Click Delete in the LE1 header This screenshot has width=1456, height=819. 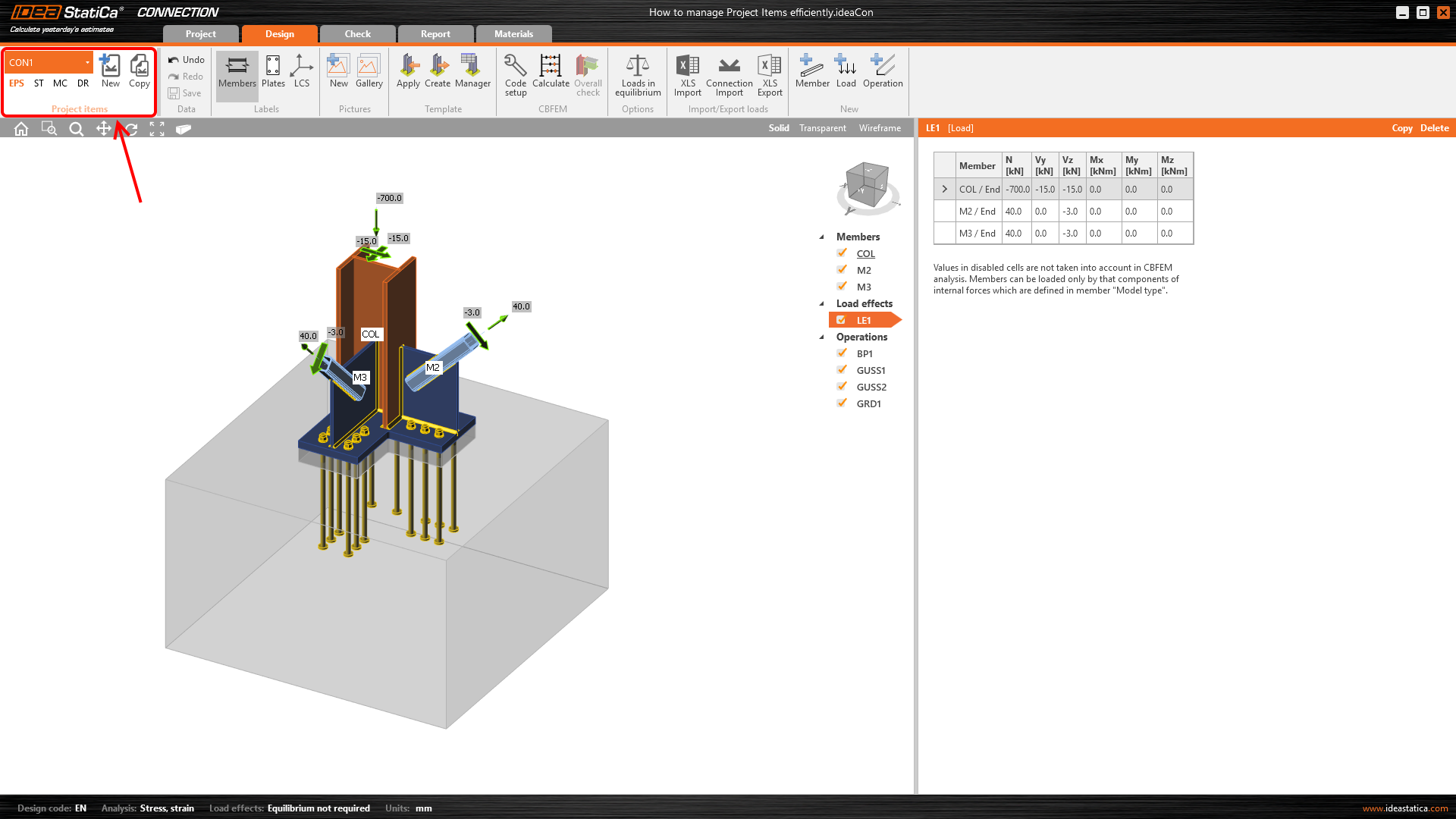coord(1434,128)
